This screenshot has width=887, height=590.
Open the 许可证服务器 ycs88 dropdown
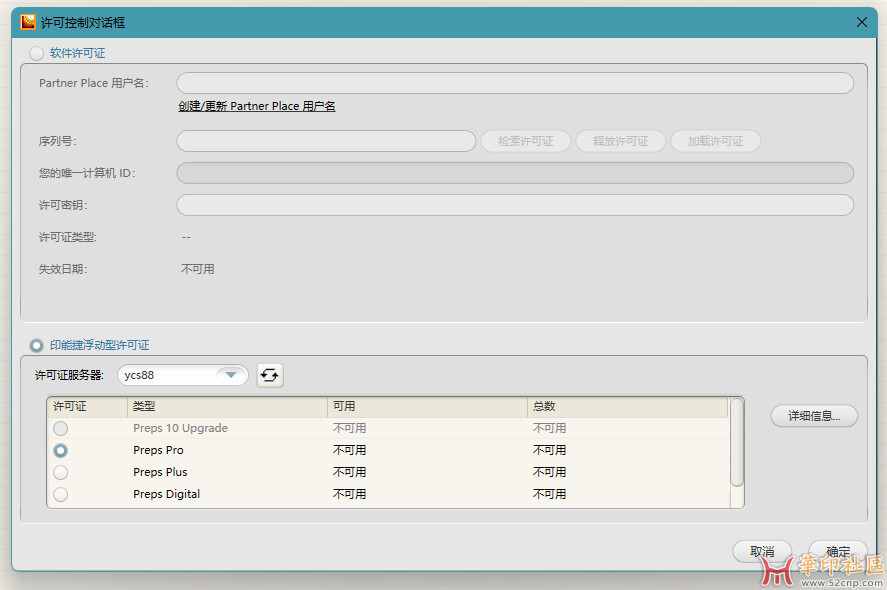pyautogui.click(x=183, y=375)
